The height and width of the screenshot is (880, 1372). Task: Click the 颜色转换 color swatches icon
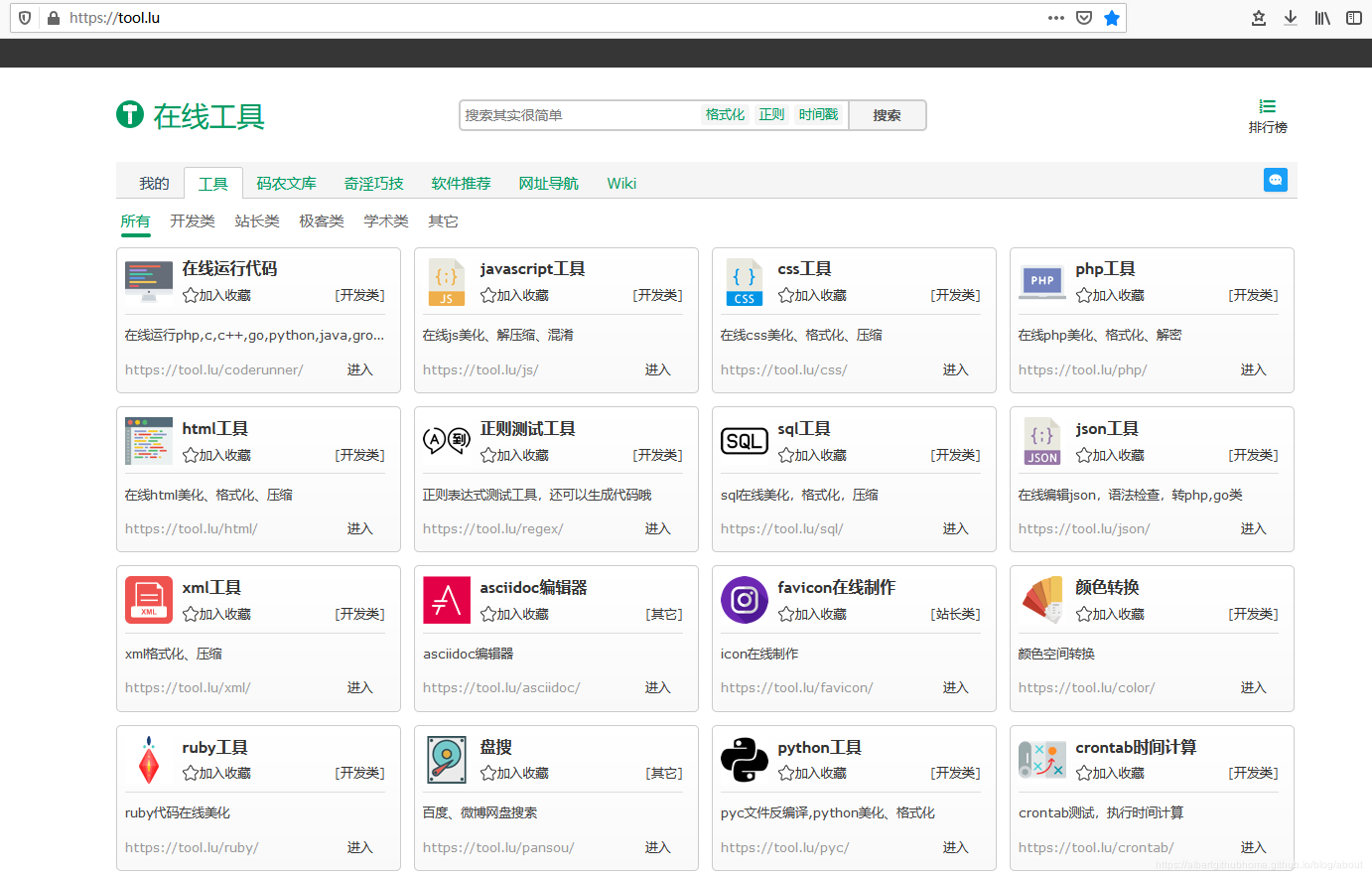pyautogui.click(x=1042, y=600)
